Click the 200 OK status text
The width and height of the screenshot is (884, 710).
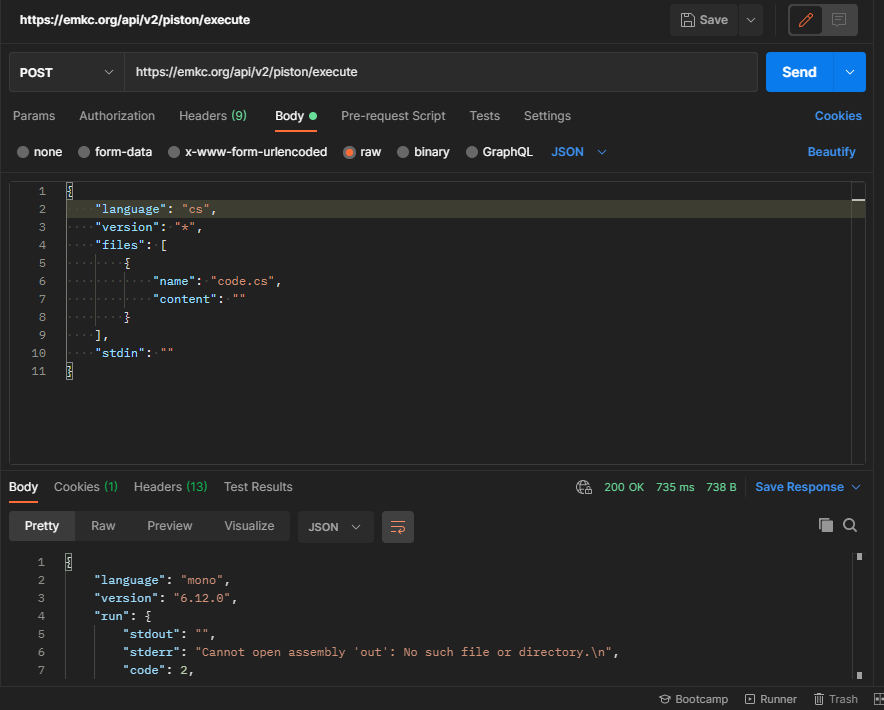click(624, 487)
